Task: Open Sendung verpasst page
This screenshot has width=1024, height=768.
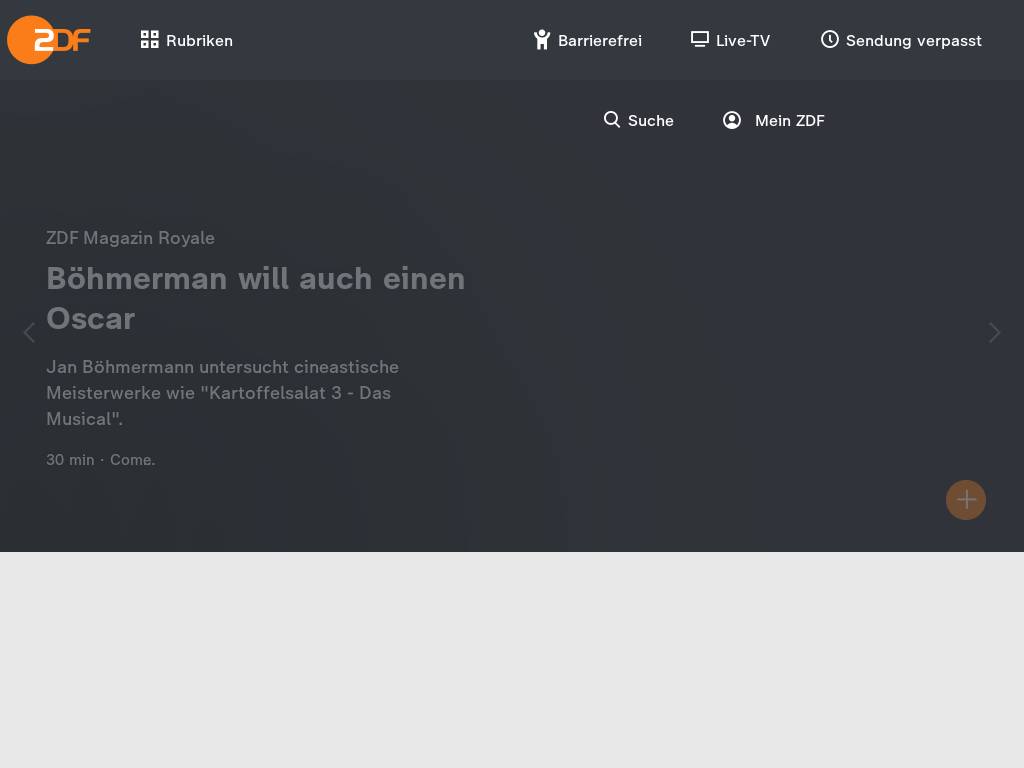Action: coord(901,40)
